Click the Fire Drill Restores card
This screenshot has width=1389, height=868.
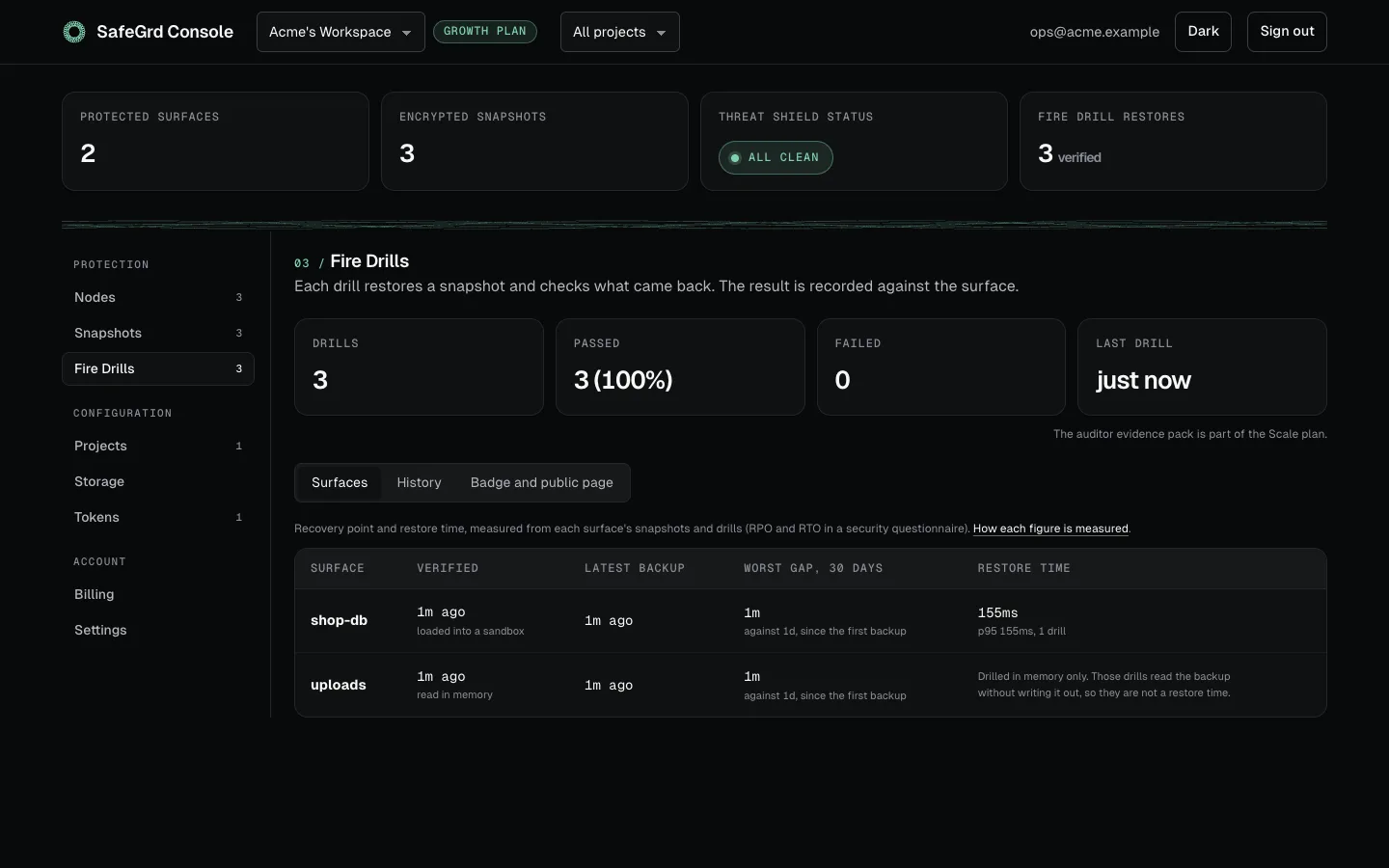point(1173,141)
